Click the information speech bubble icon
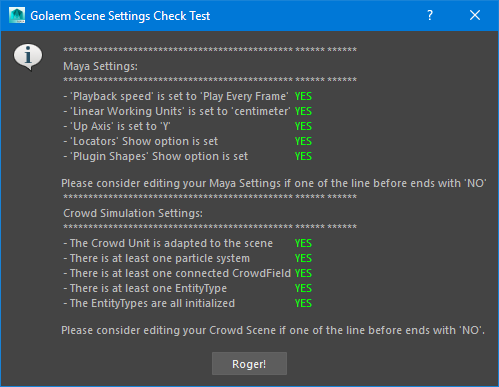This screenshot has height=387, width=499. [28, 57]
